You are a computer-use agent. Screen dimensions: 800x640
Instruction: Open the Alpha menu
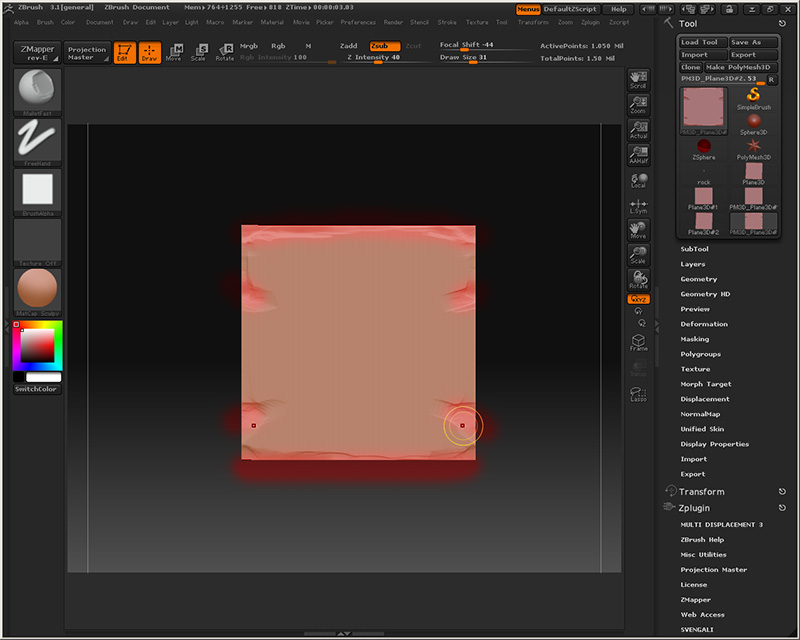tap(21, 22)
